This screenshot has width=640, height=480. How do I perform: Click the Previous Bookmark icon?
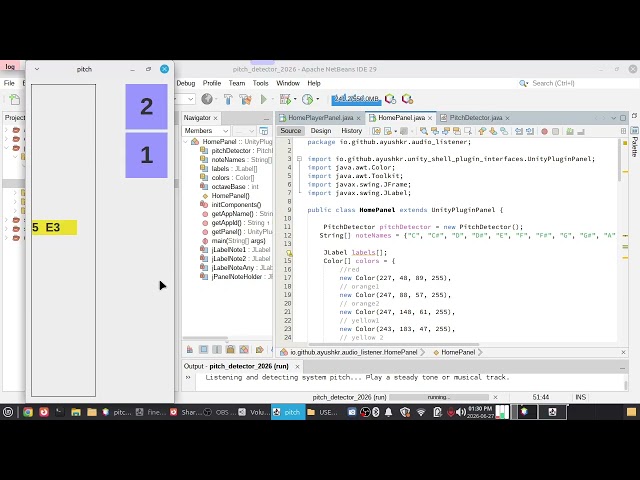pos(482,131)
